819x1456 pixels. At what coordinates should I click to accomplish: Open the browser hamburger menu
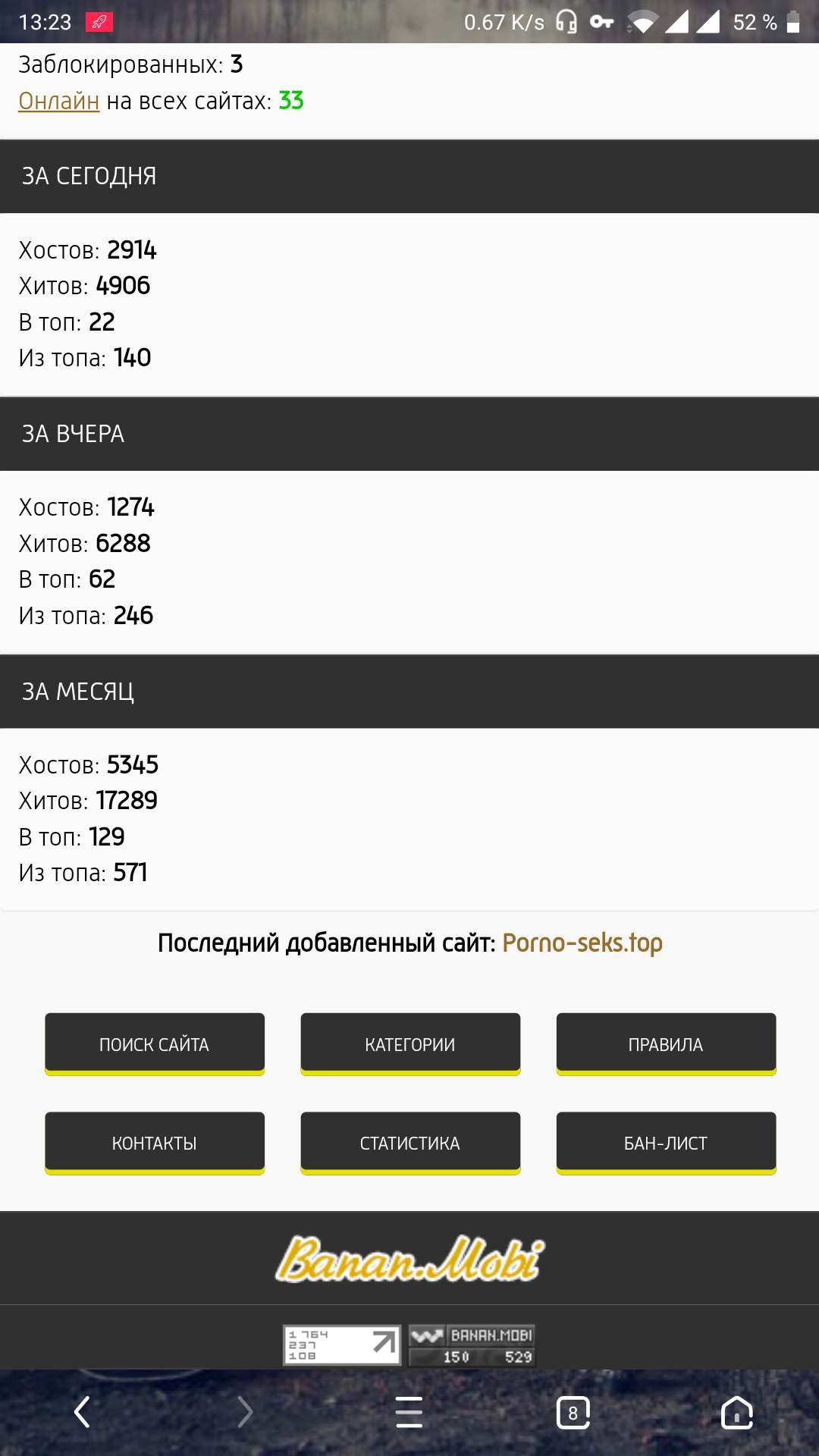pyautogui.click(x=409, y=1412)
